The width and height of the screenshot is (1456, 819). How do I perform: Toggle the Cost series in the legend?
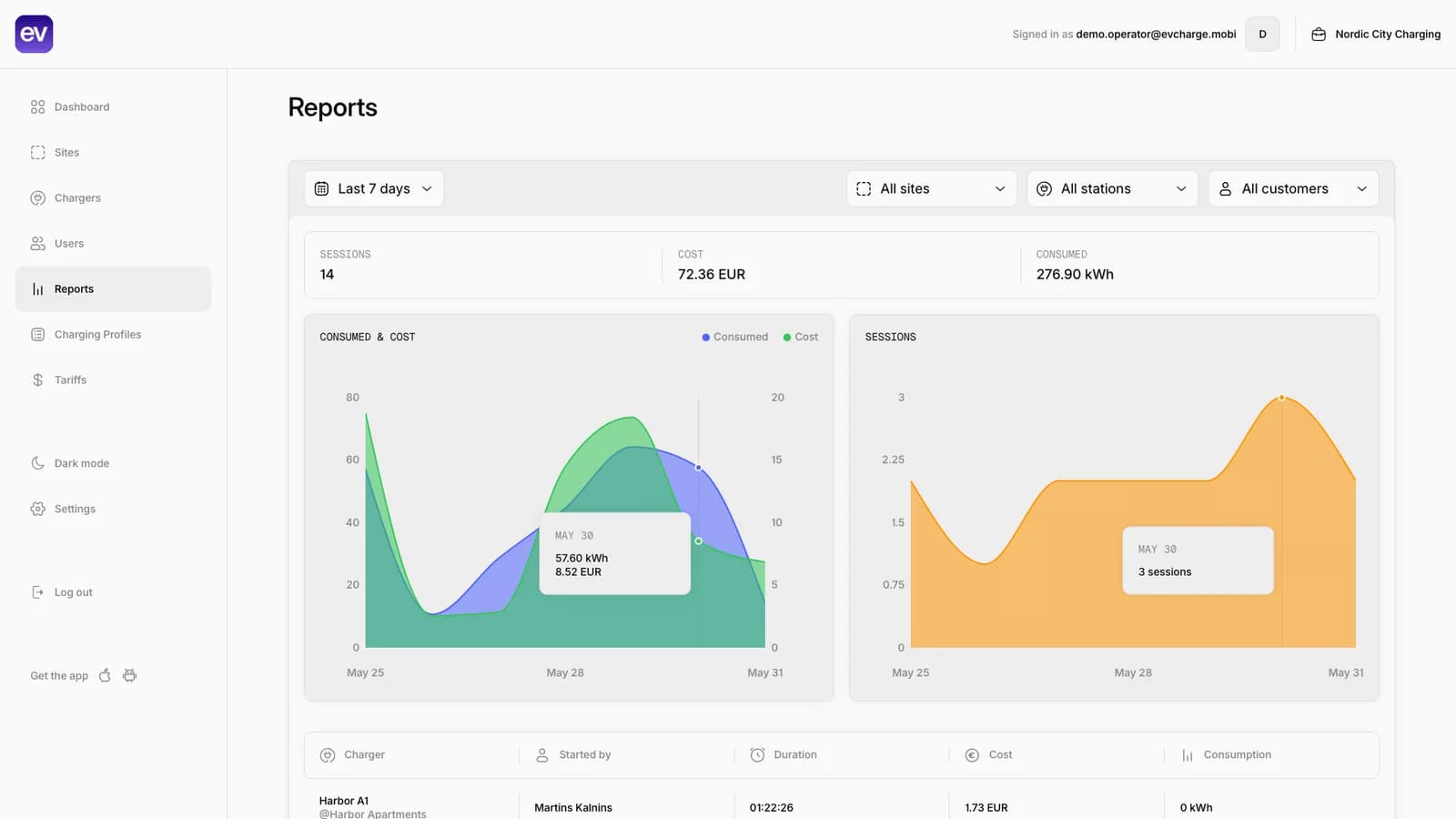coord(800,337)
